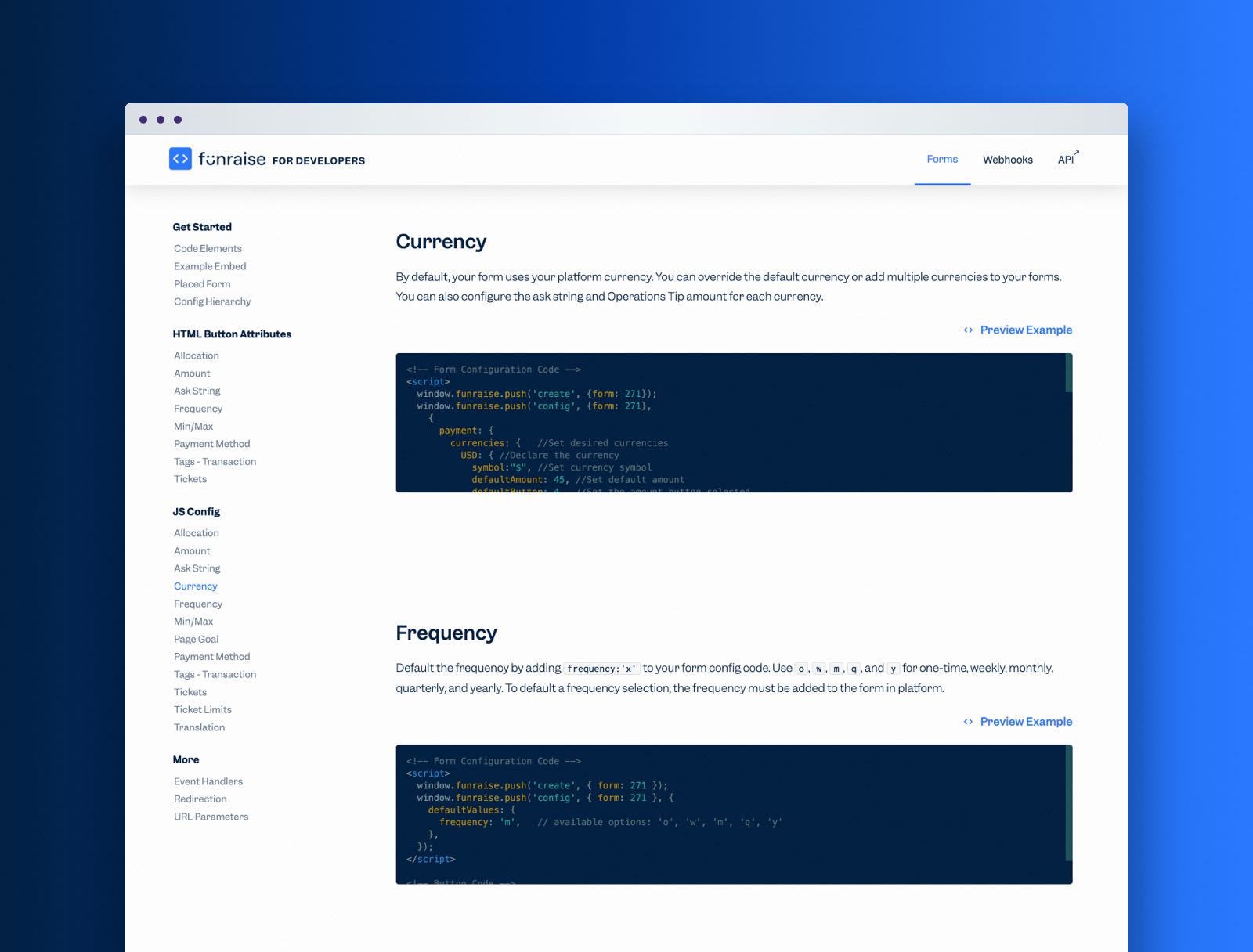The image size is (1253, 952).
Task: Click the inline code "frequency:'x'"
Action: pyautogui.click(x=601, y=669)
